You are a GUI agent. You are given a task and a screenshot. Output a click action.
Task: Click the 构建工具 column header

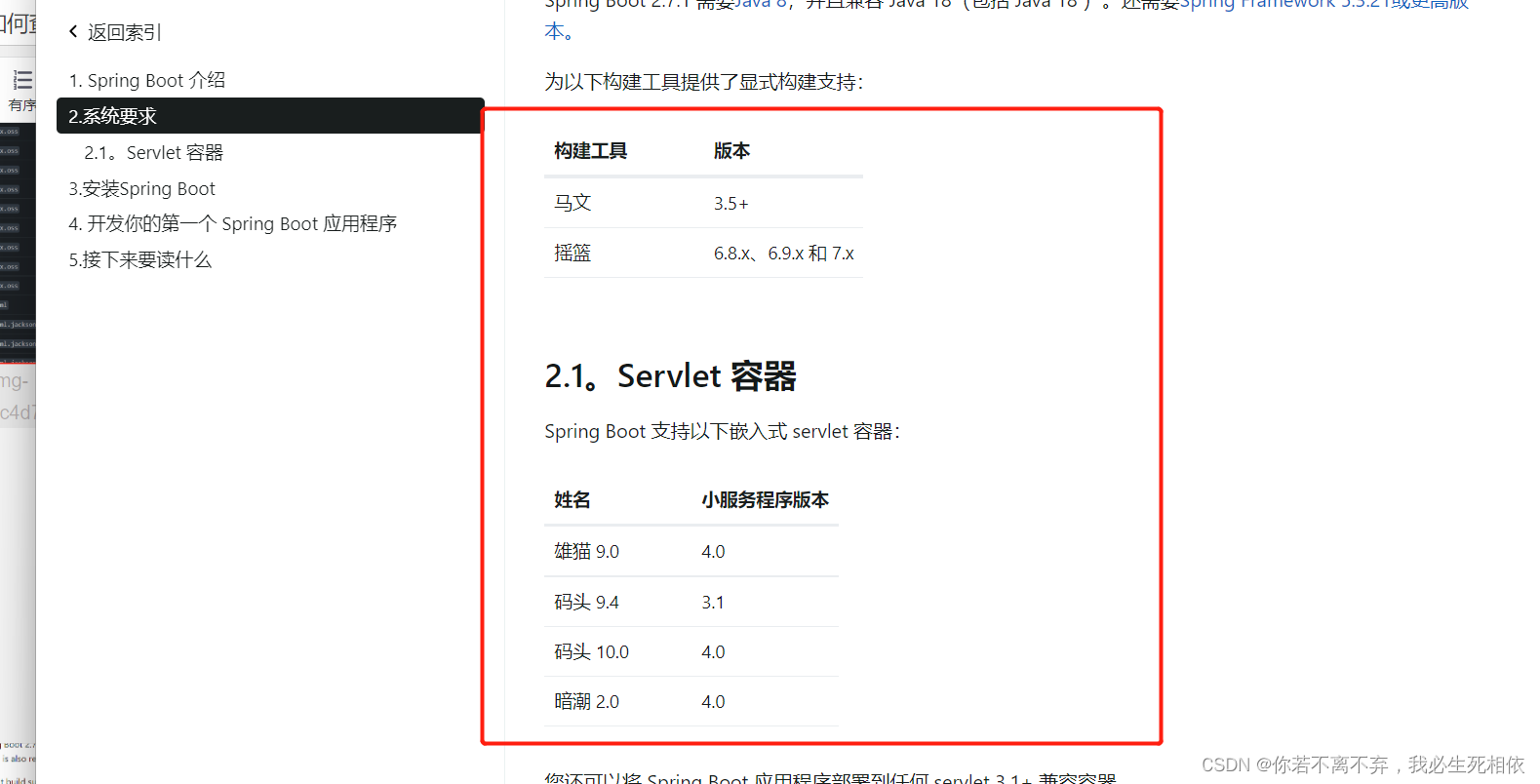point(590,151)
